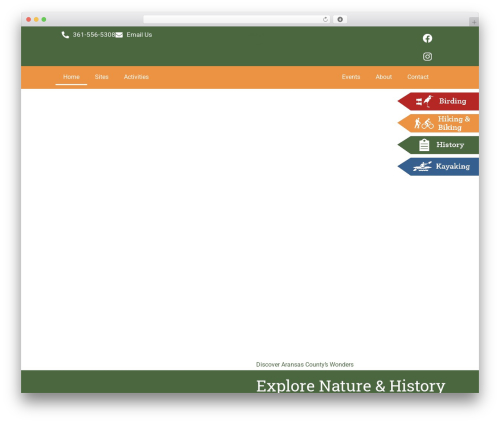This screenshot has height=423, width=500.
Task: Click the browser download circle icon
Action: click(340, 19)
